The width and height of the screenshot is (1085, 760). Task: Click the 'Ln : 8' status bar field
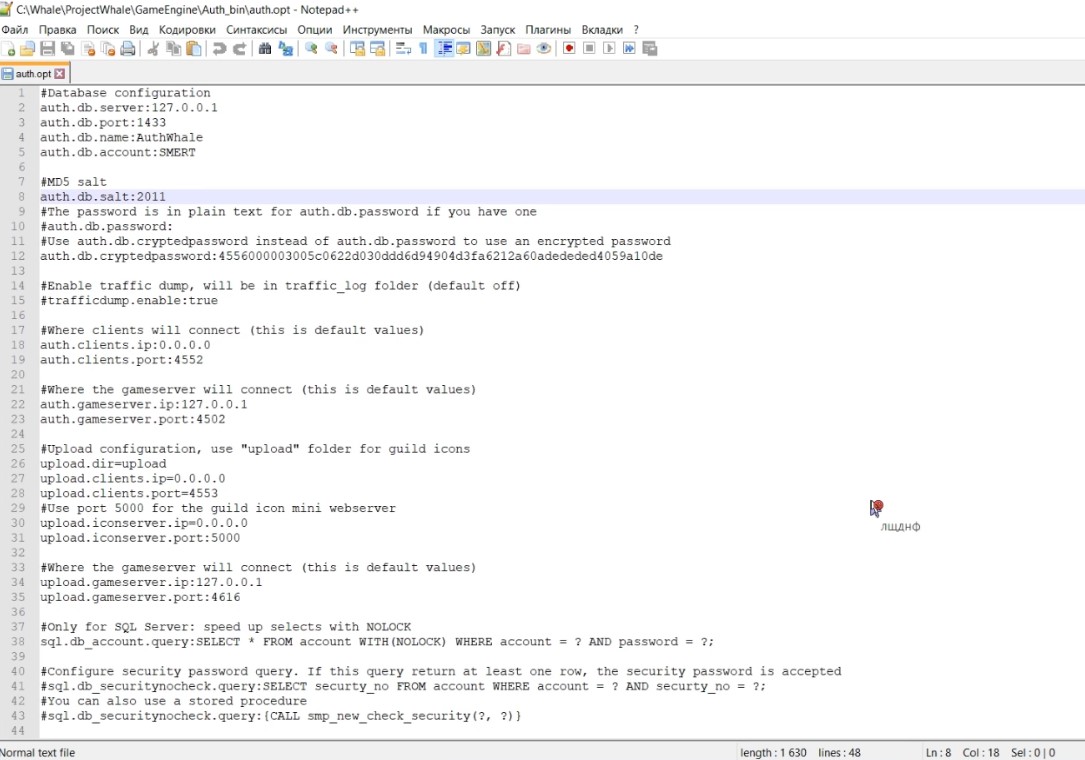pyautogui.click(x=938, y=752)
